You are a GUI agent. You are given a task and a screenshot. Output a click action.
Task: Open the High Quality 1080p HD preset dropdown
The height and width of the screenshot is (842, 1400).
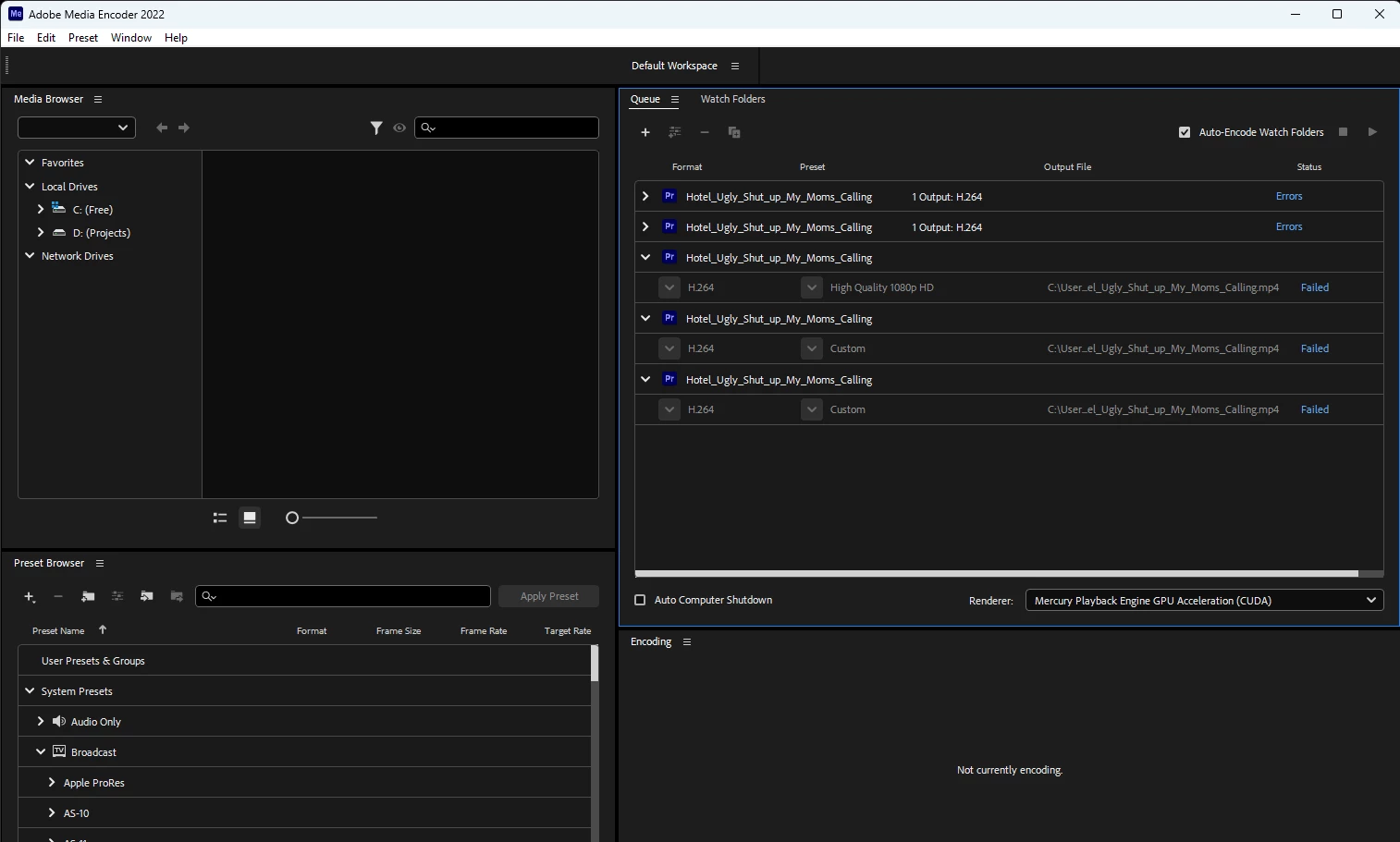(812, 287)
